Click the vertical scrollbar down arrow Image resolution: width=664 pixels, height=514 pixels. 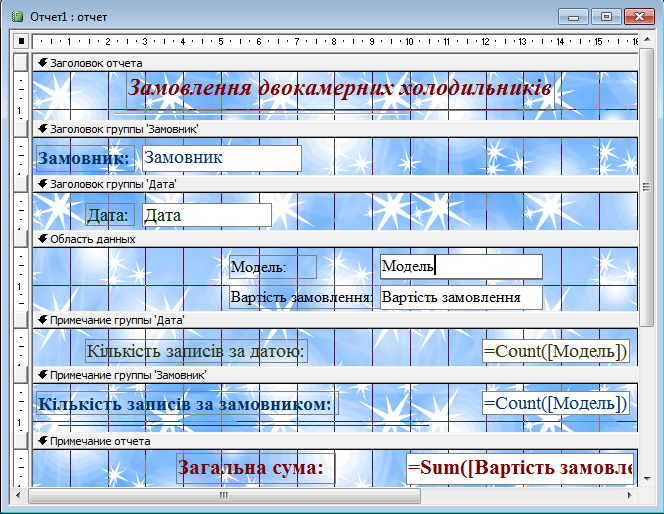coord(646,479)
